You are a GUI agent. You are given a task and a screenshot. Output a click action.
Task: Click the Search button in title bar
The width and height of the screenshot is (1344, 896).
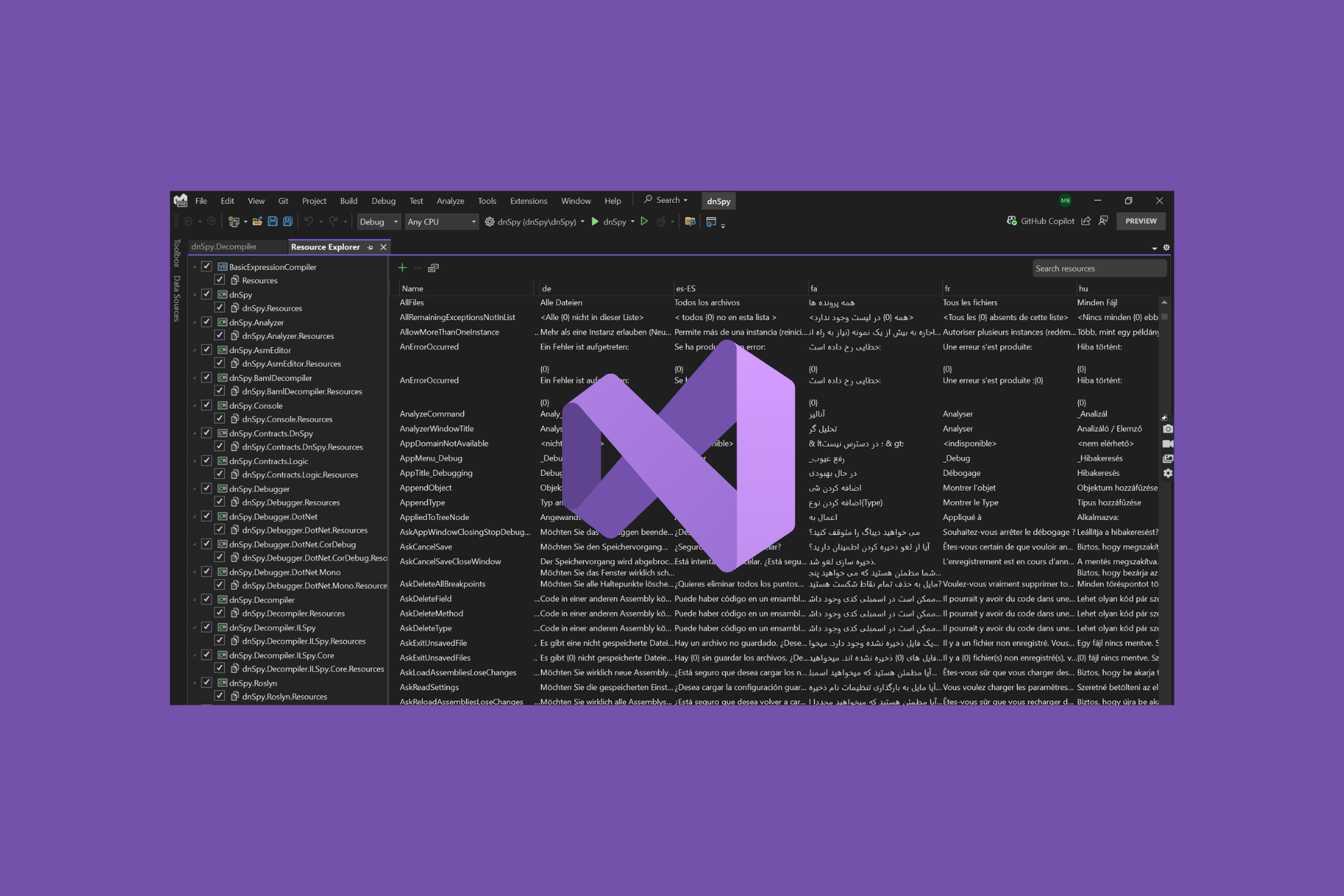(666, 200)
